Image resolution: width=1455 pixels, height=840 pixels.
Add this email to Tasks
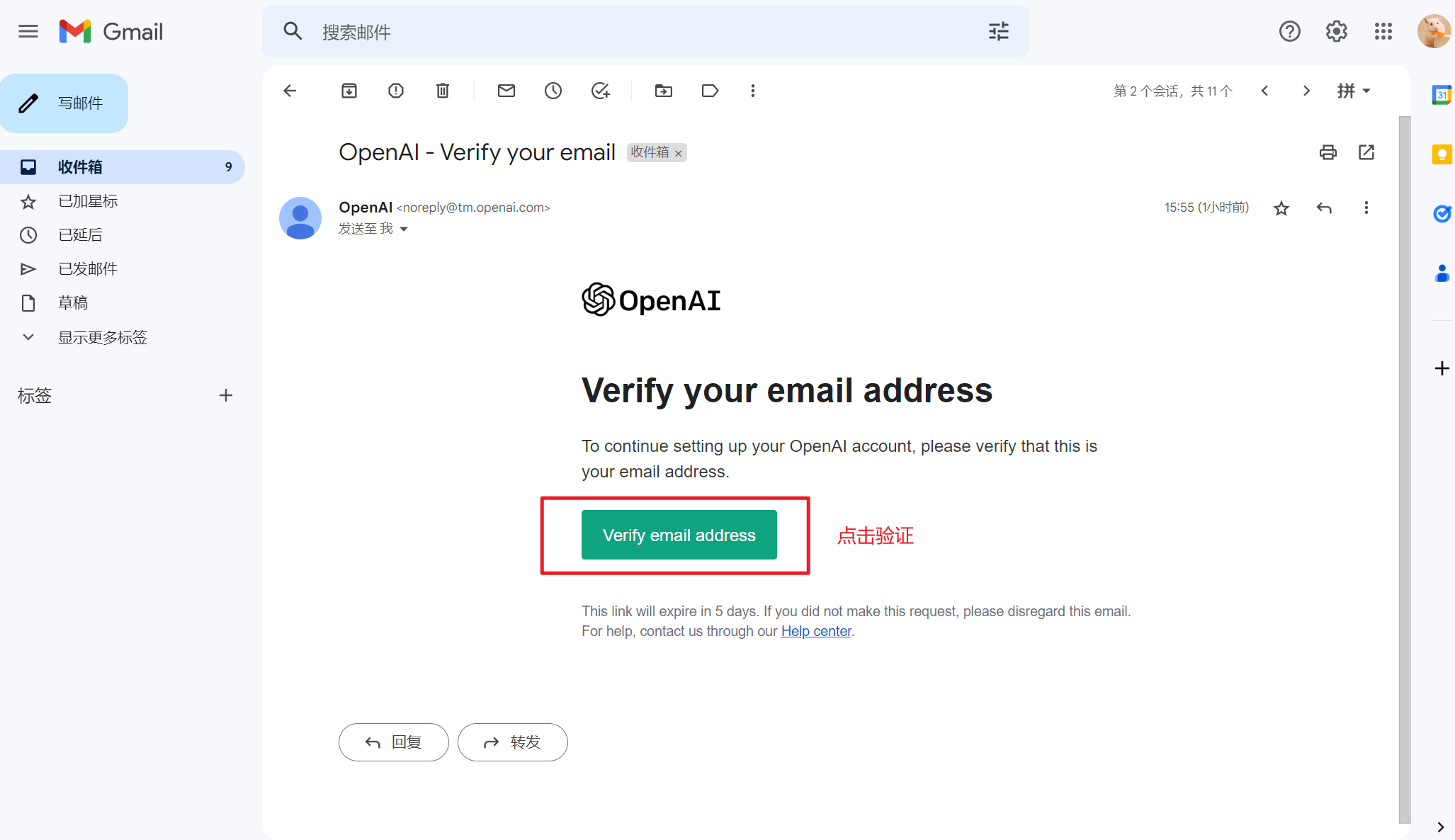(x=600, y=91)
